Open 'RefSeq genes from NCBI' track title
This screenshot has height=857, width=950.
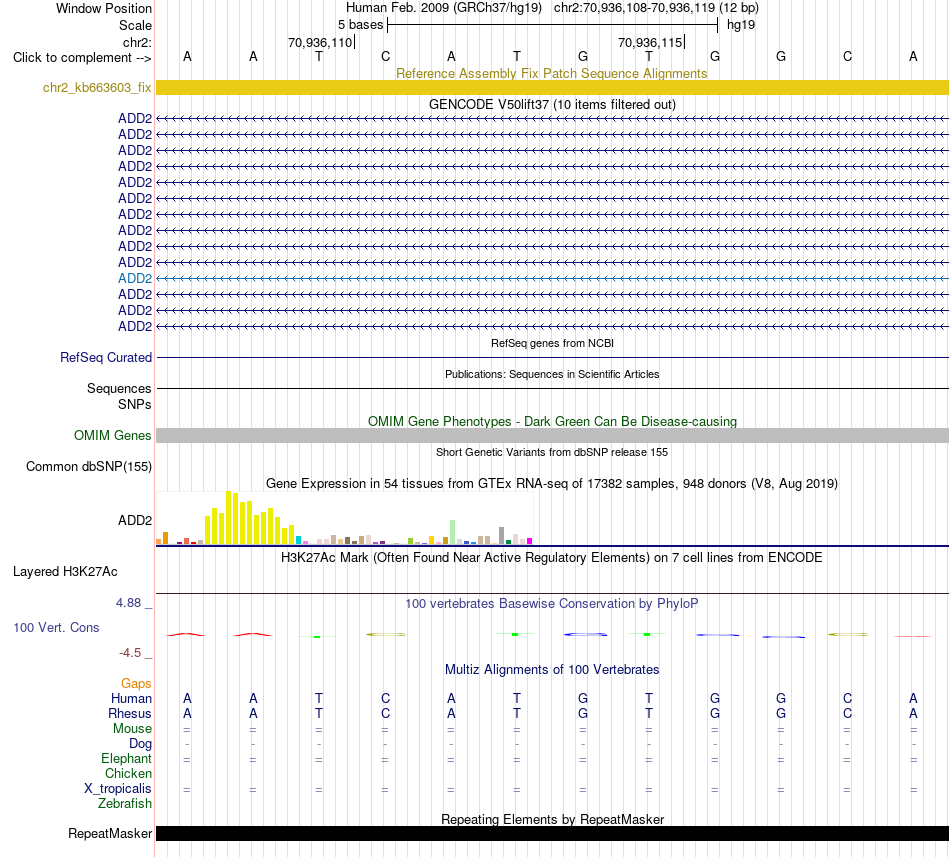(x=552, y=343)
